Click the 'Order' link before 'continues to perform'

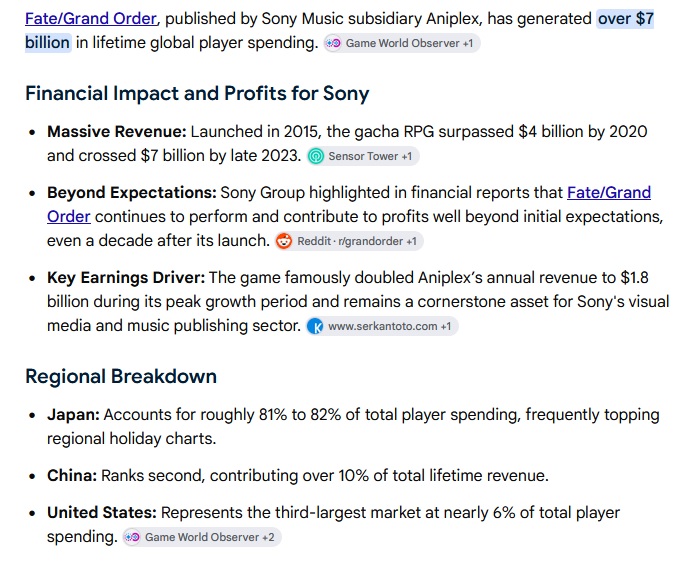tap(69, 216)
